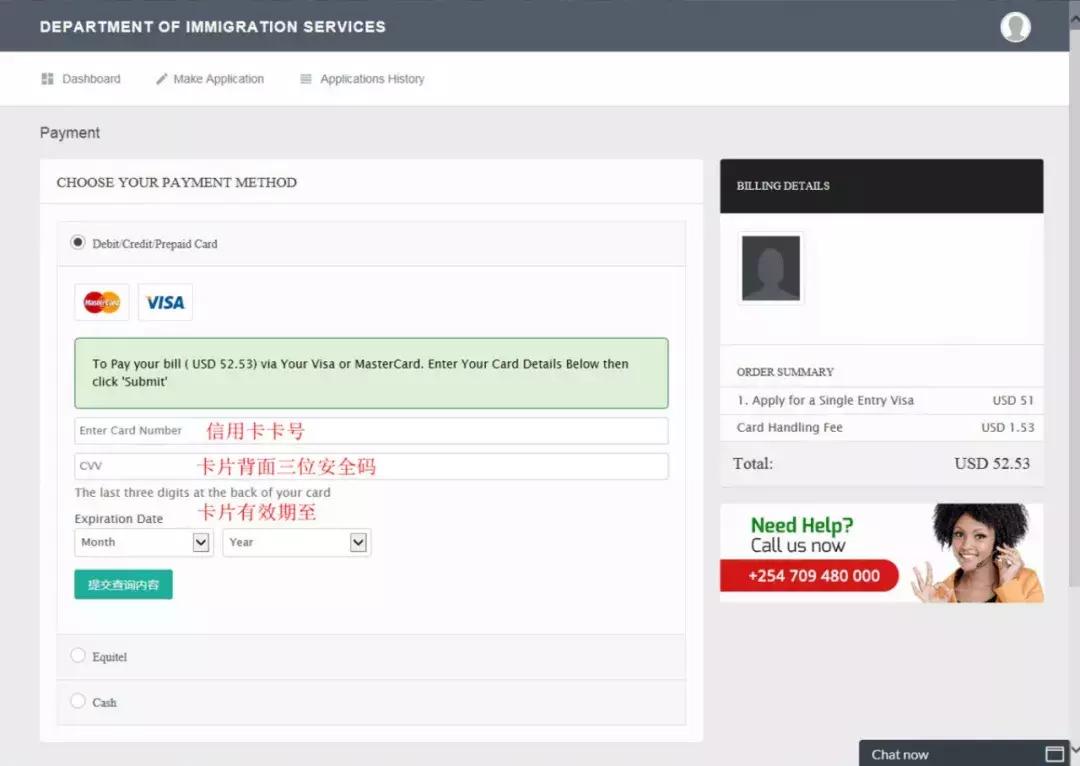Focus the Enter Card Number field

[x=371, y=431]
